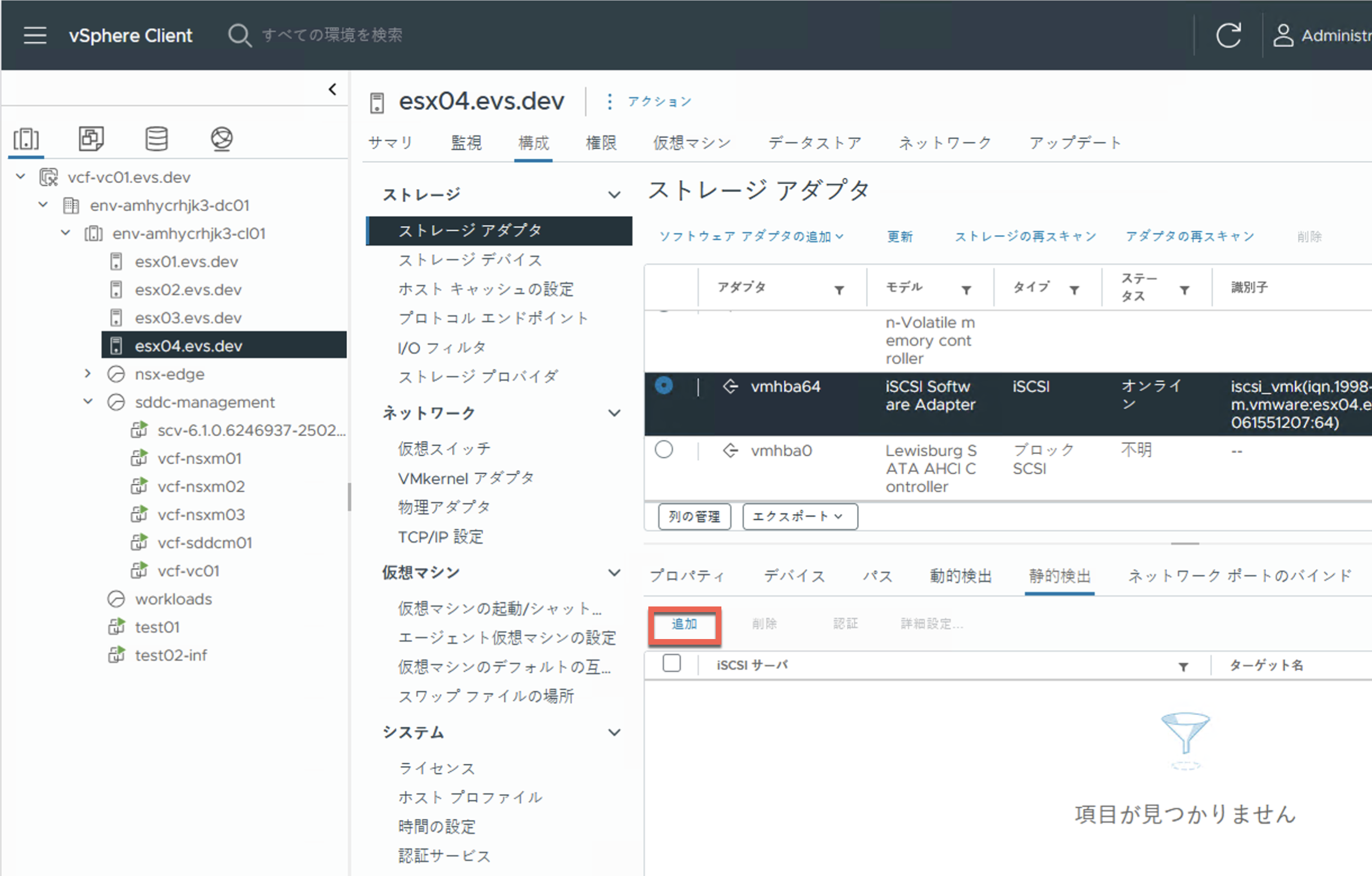Open the hamburger navigation menu
The width and height of the screenshot is (1372, 876).
[x=35, y=35]
